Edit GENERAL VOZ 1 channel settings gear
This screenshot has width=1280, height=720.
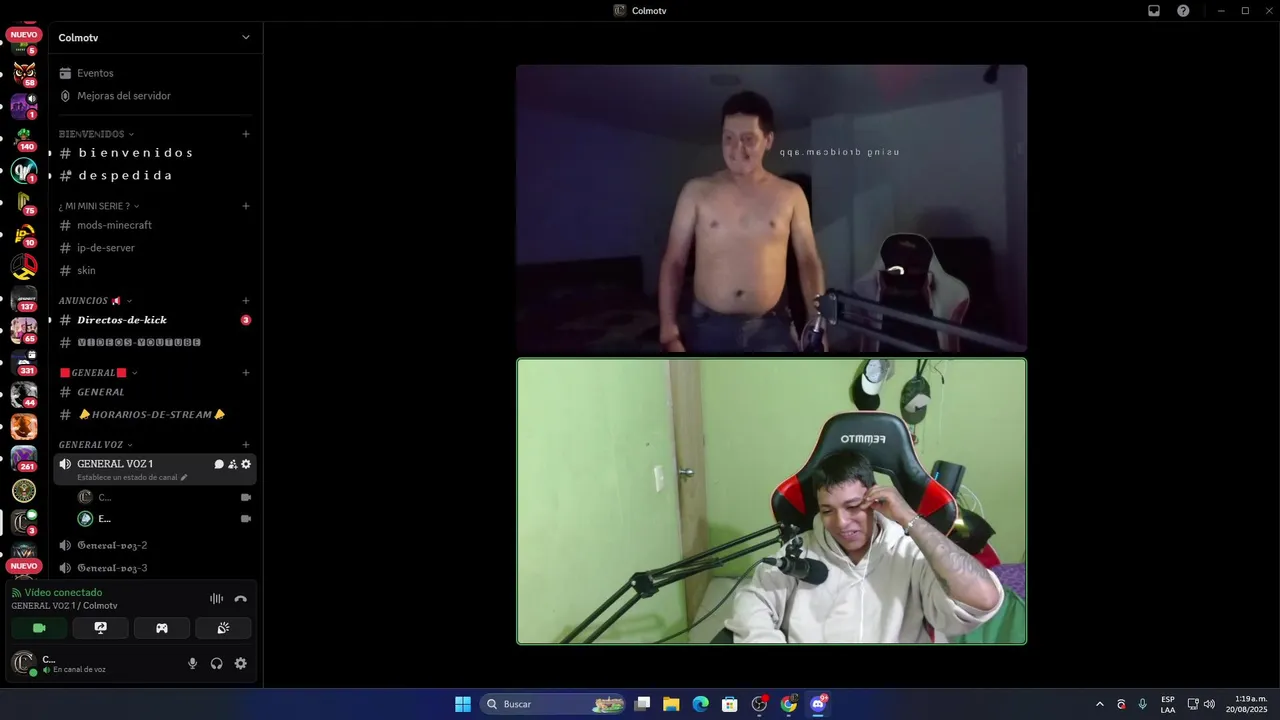tap(246, 464)
